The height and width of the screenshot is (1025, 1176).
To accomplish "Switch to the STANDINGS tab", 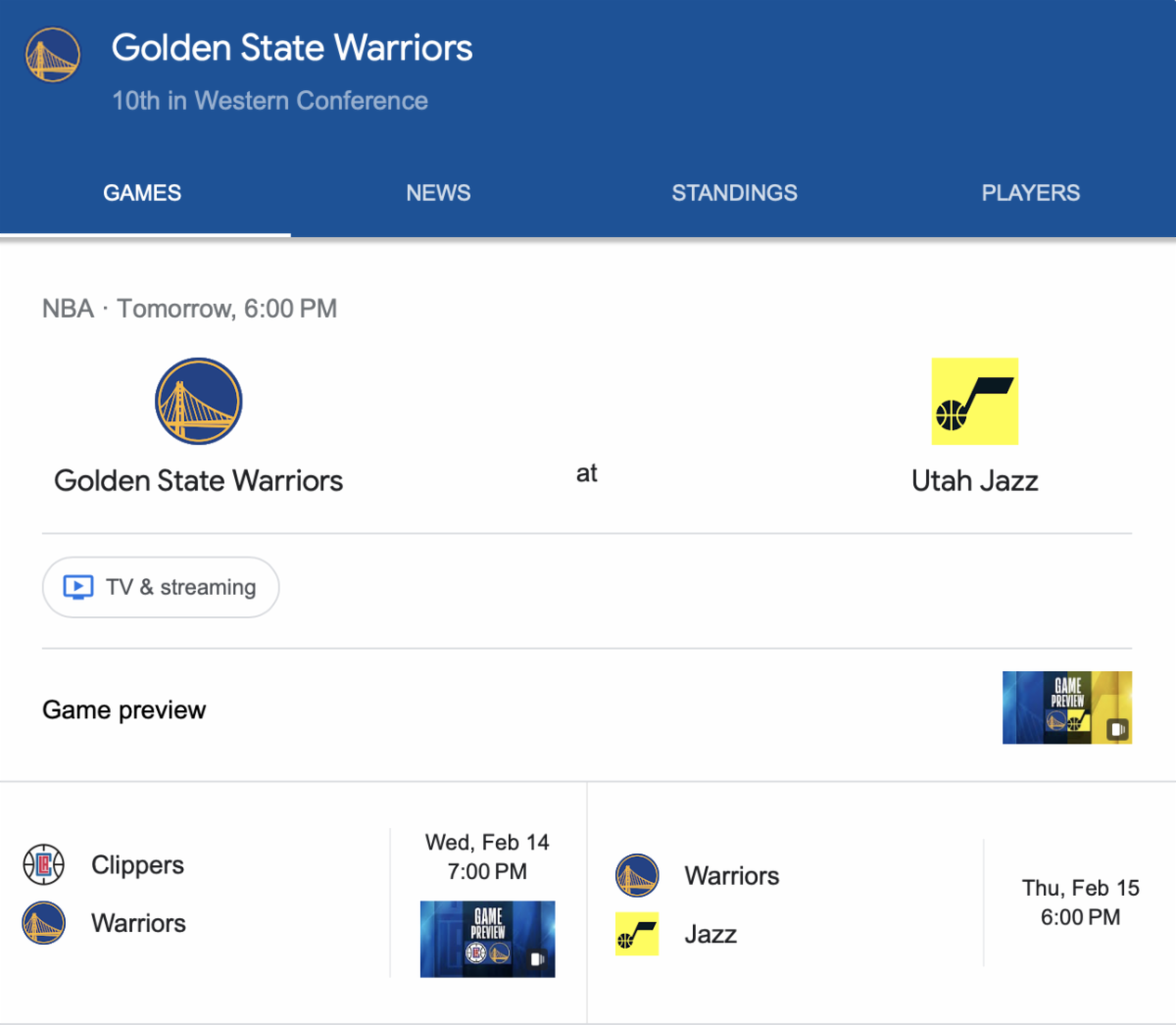I will tap(734, 193).
